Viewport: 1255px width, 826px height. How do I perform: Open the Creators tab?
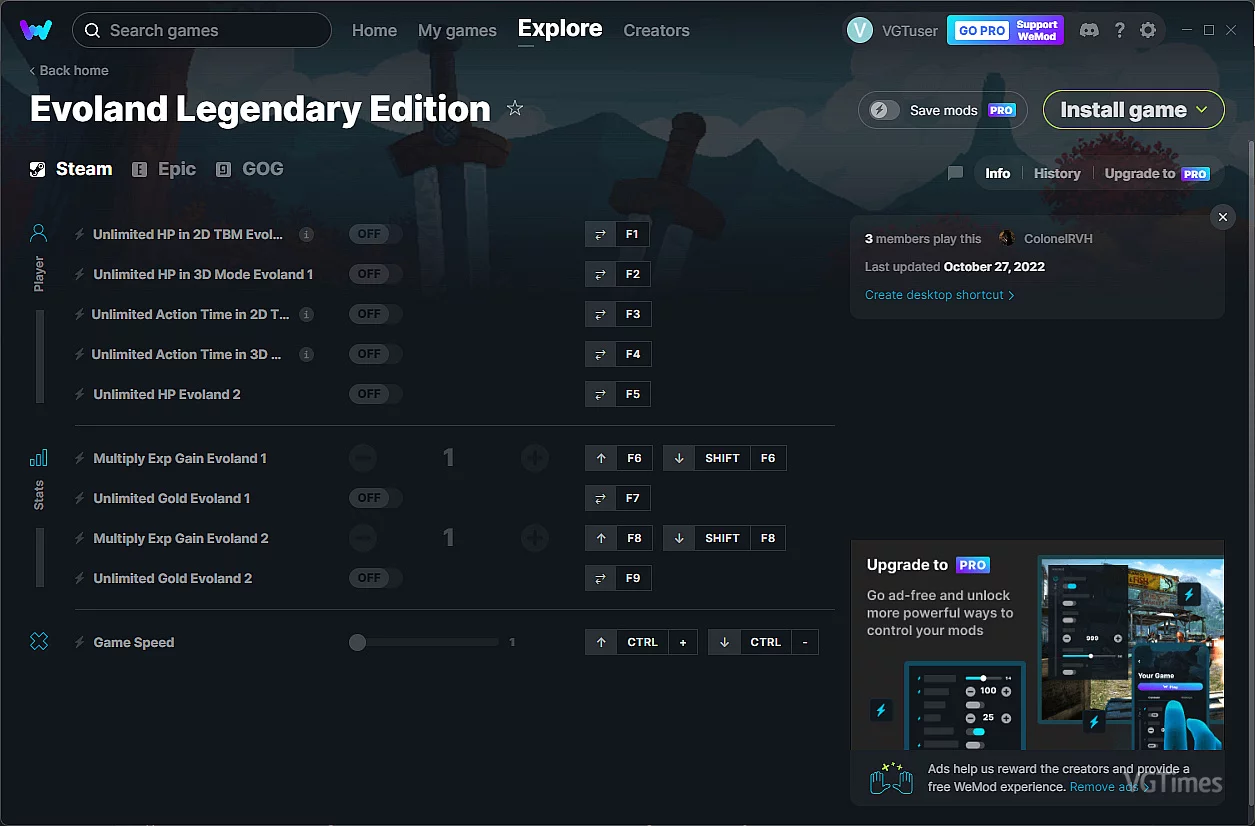pos(656,30)
